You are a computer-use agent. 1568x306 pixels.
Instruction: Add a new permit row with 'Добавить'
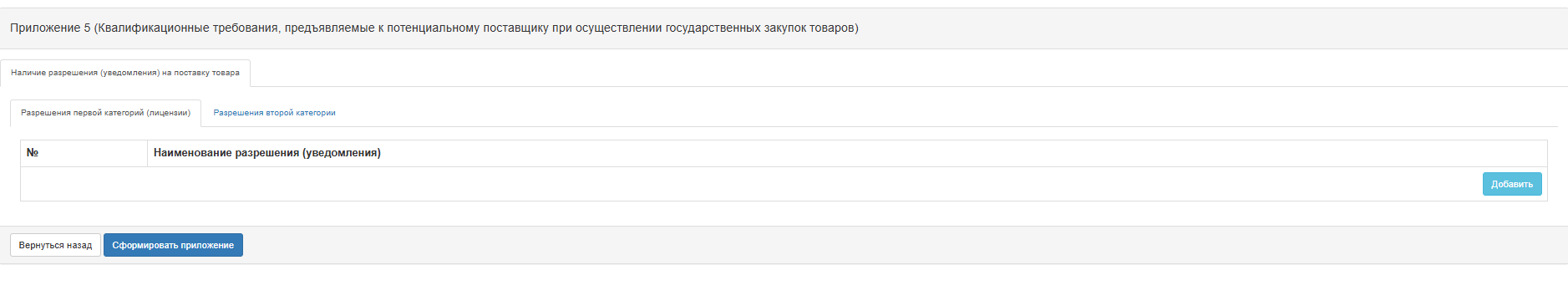[x=1511, y=184]
